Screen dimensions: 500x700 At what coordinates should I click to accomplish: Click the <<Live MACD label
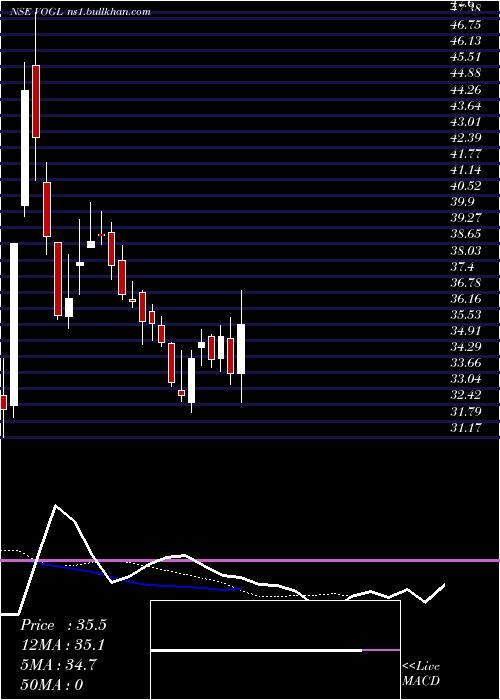[x=421, y=674]
